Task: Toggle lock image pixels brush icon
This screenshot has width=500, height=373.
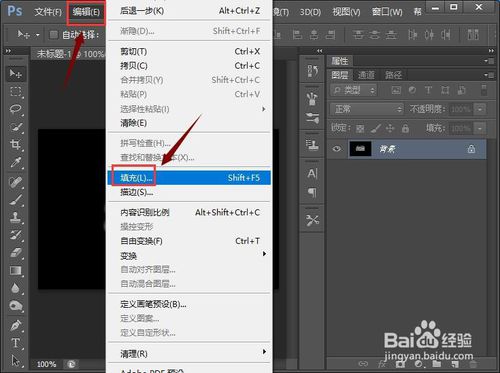Action: click(376, 128)
